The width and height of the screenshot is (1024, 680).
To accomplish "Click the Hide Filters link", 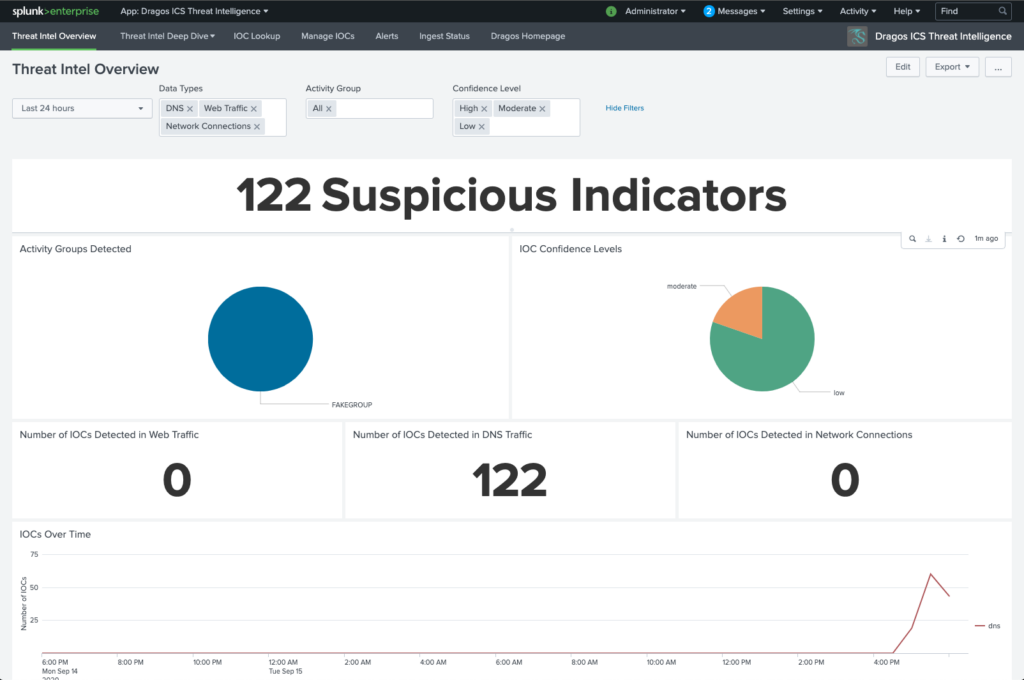I will (x=624, y=108).
